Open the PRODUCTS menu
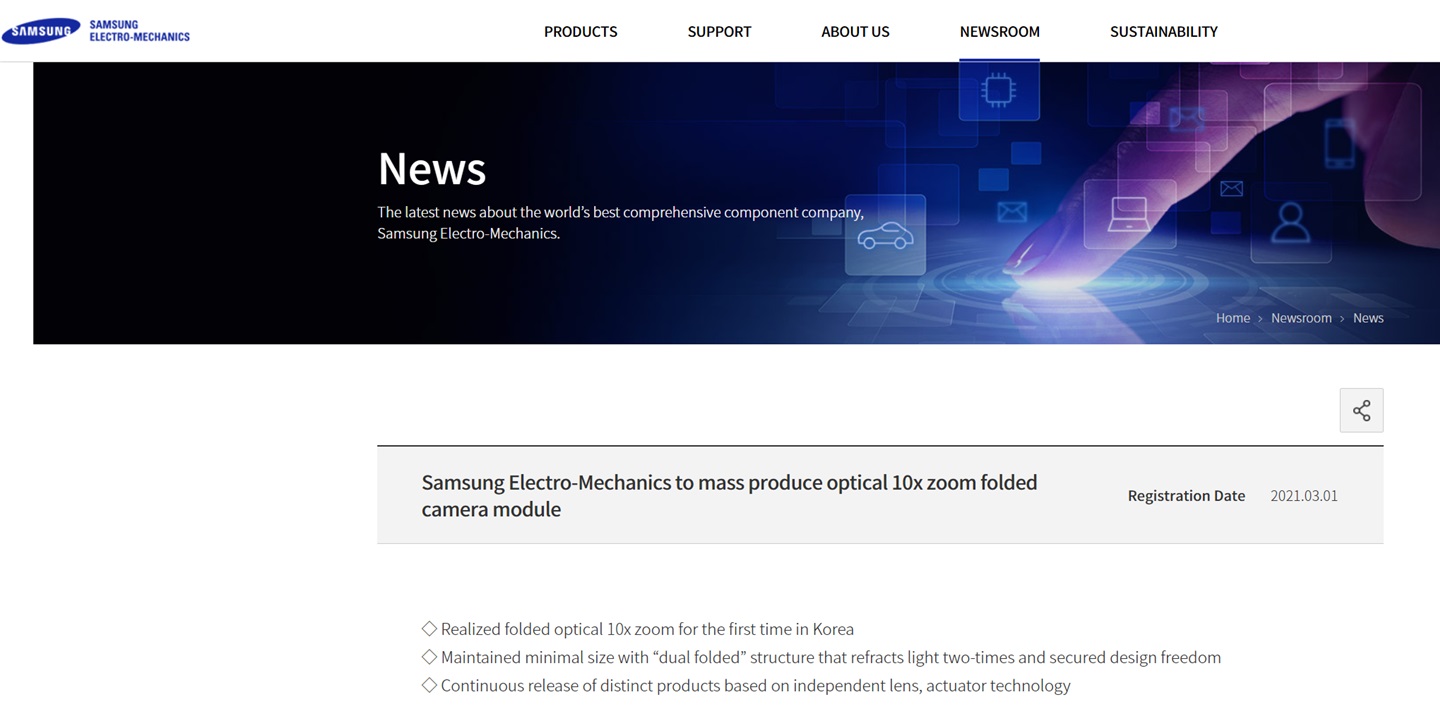 point(580,31)
